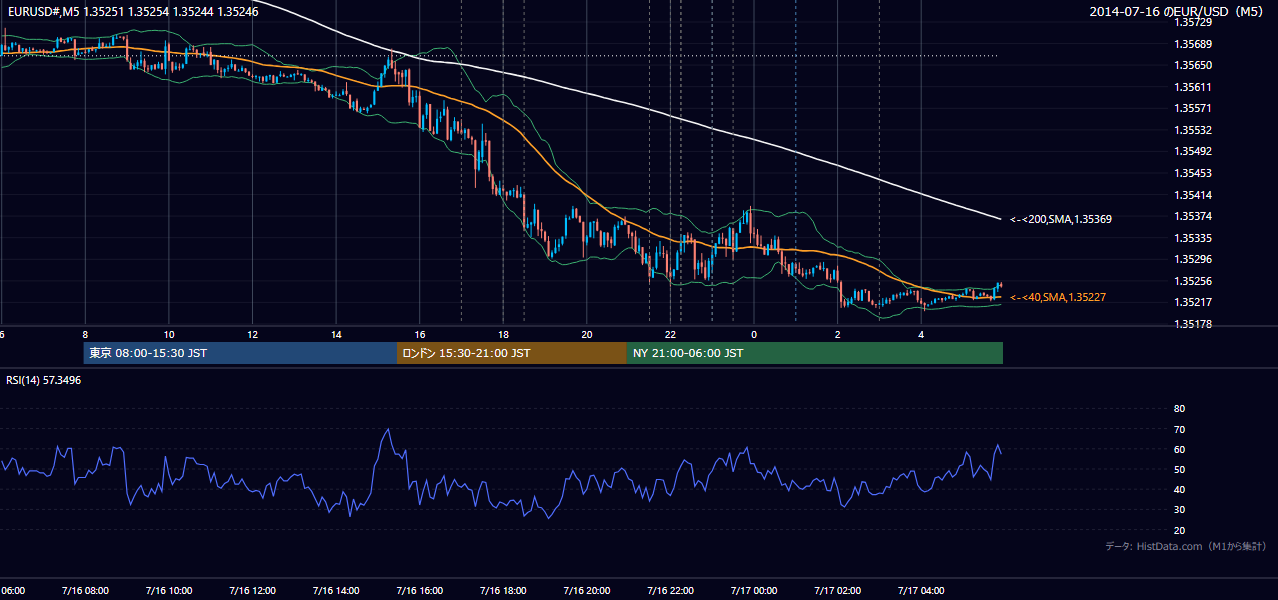This screenshot has height=600, width=1278.
Task: Click the 1.35256 price axis label
Action: (1193, 281)
